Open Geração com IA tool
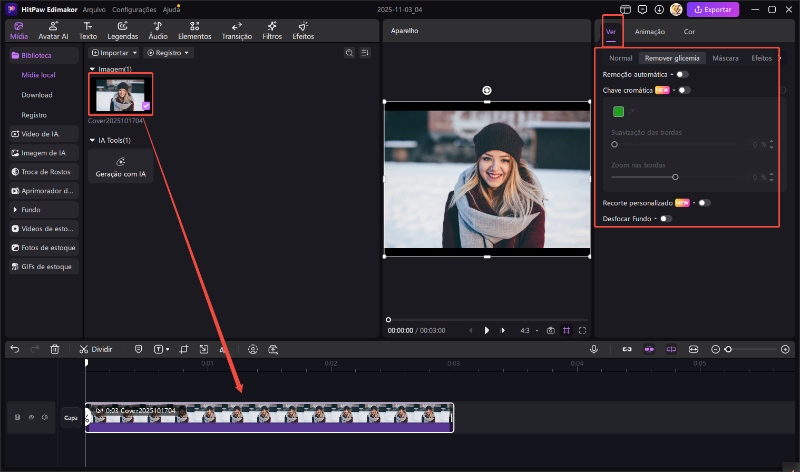The height and width of the screenshot is (472, 800). click(120, 166)
